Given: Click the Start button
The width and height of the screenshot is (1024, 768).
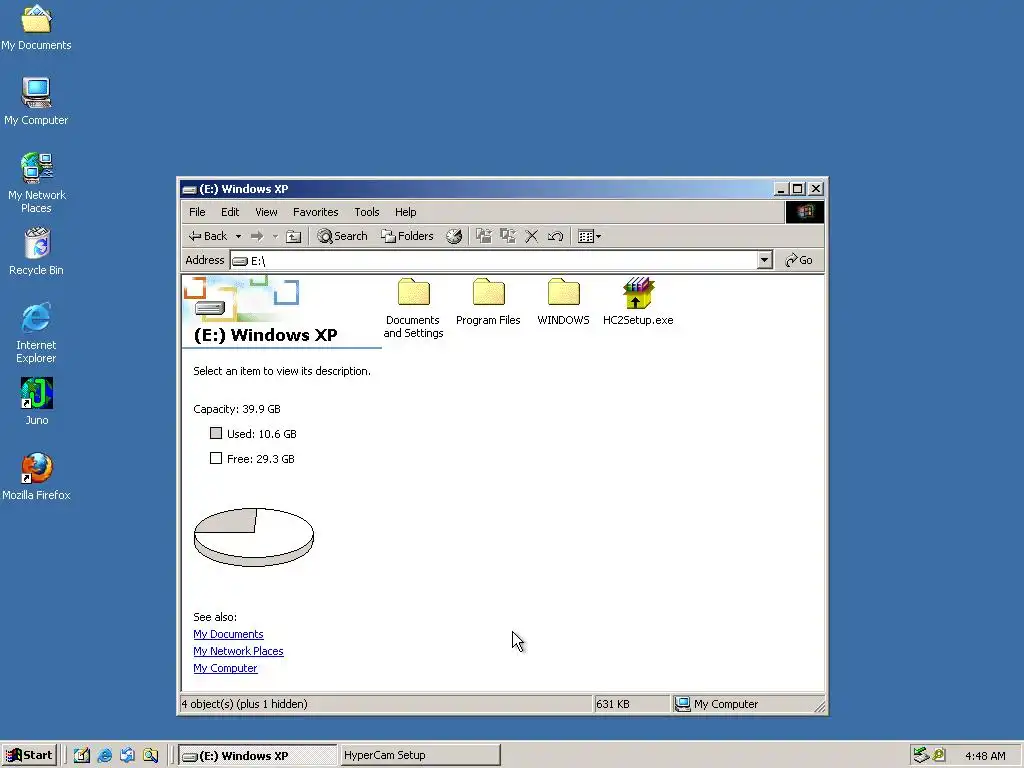Looking at the screenshot, I should tap(29, 755).
